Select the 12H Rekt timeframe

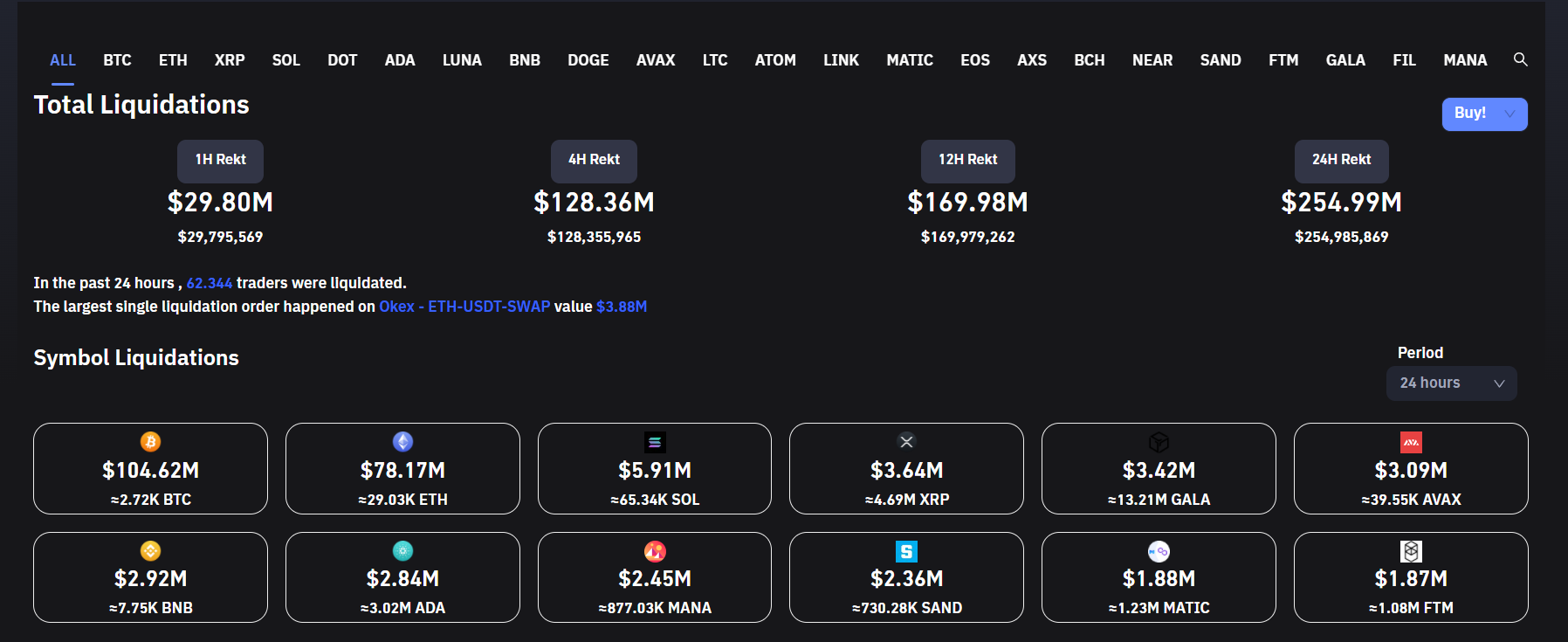[967, 160]
